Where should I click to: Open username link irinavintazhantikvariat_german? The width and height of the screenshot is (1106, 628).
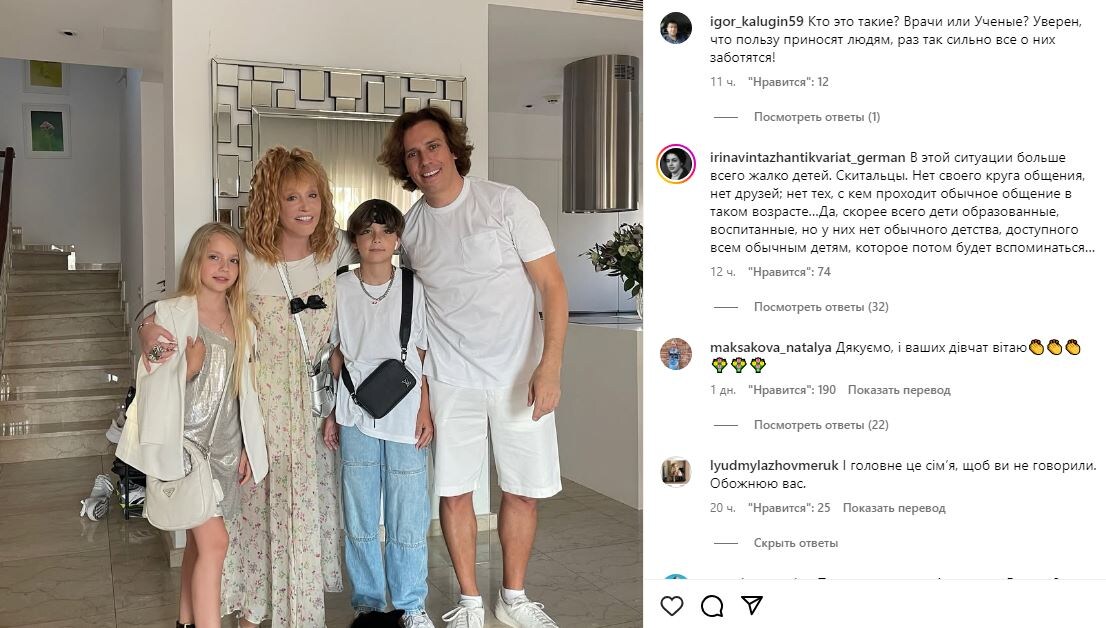808,157
